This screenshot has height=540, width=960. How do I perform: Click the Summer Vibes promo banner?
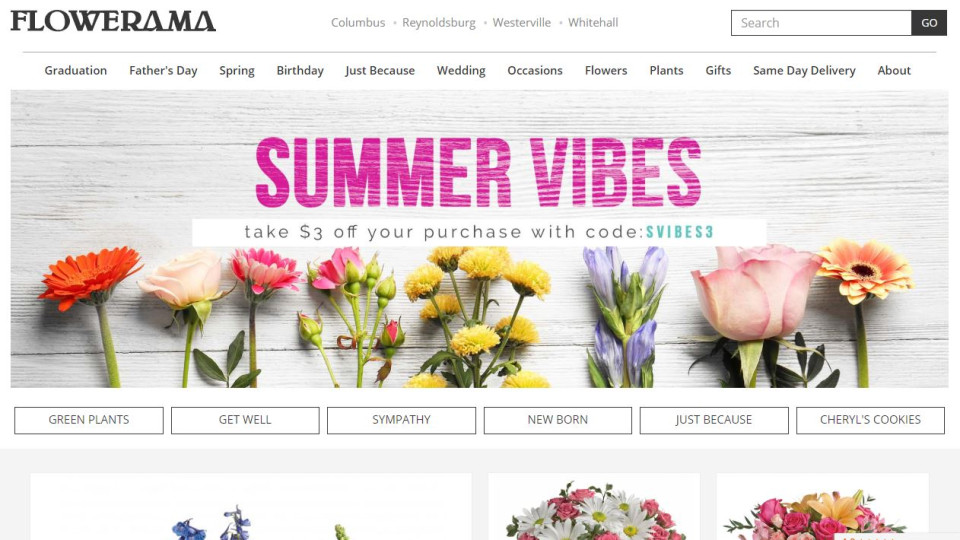coord(479,239)
